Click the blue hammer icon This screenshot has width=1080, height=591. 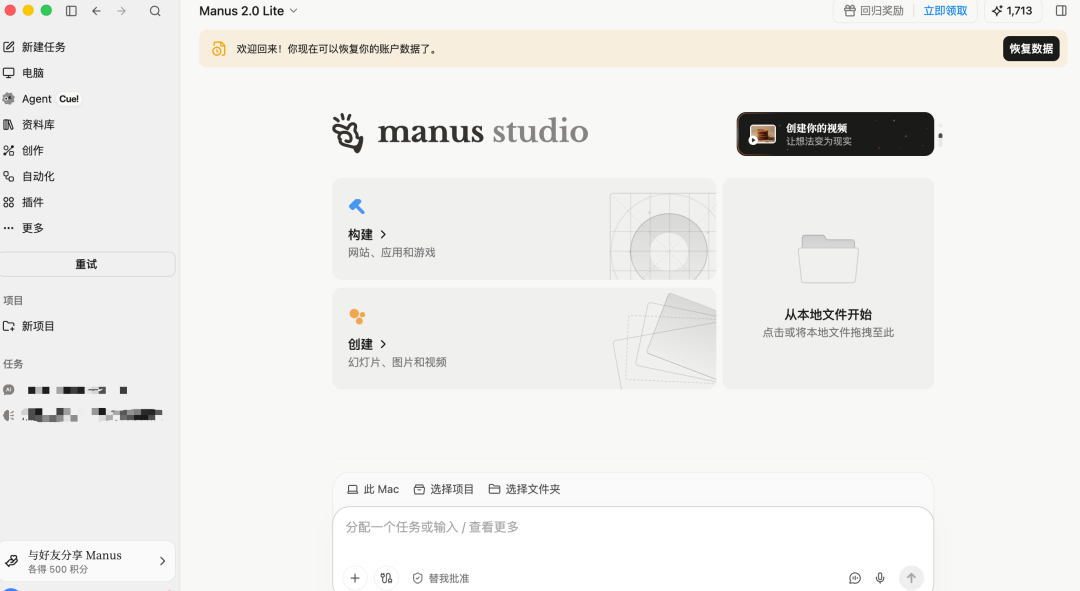coord(357,206)
